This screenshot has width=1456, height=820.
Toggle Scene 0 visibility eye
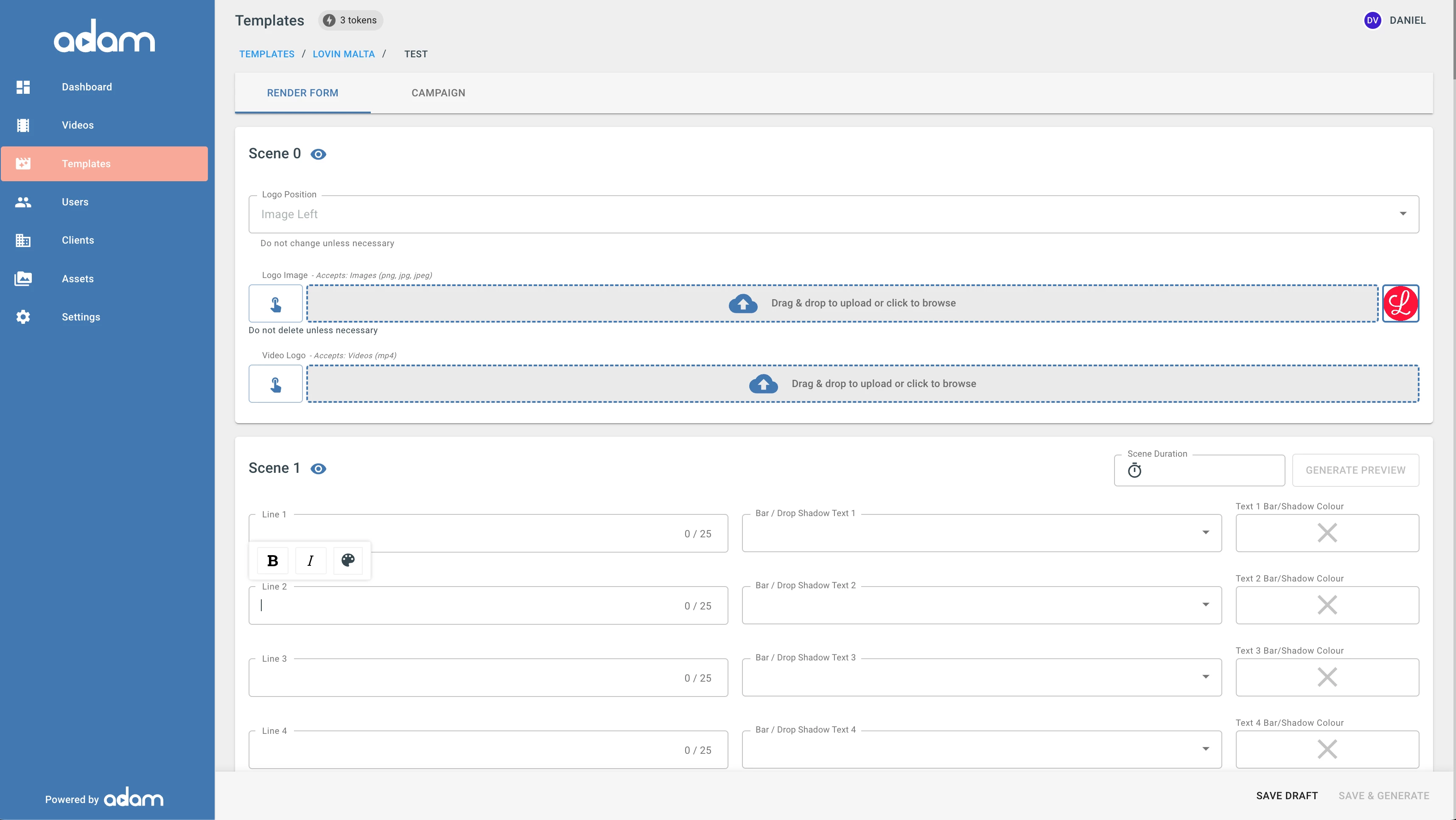point(318,154)
